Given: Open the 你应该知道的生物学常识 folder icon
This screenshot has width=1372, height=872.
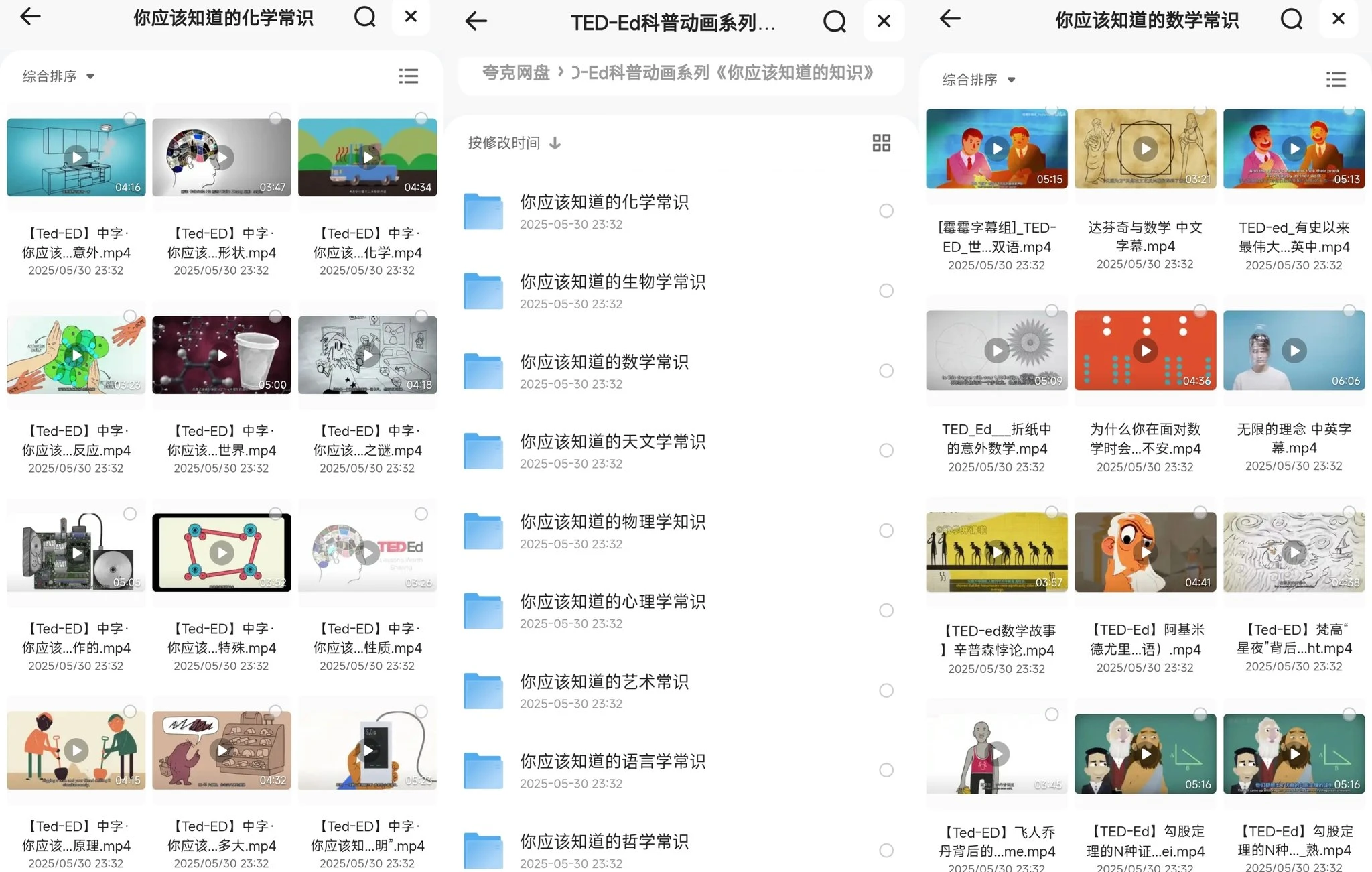Looking at the screenshot, I should (x=483, y=291).
